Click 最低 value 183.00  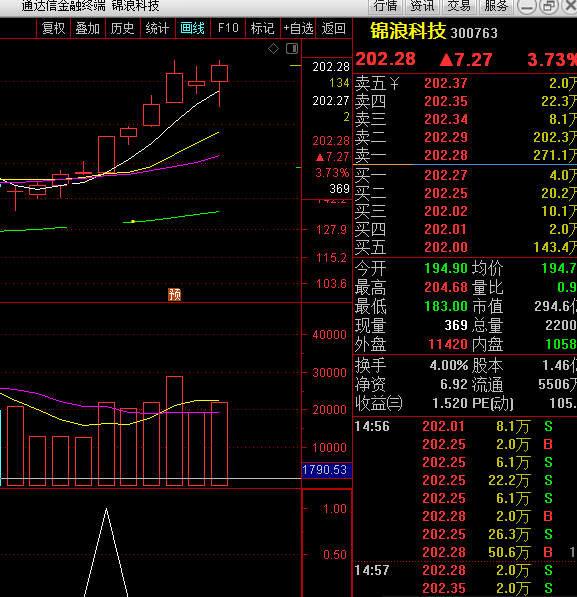pos(446,306)
